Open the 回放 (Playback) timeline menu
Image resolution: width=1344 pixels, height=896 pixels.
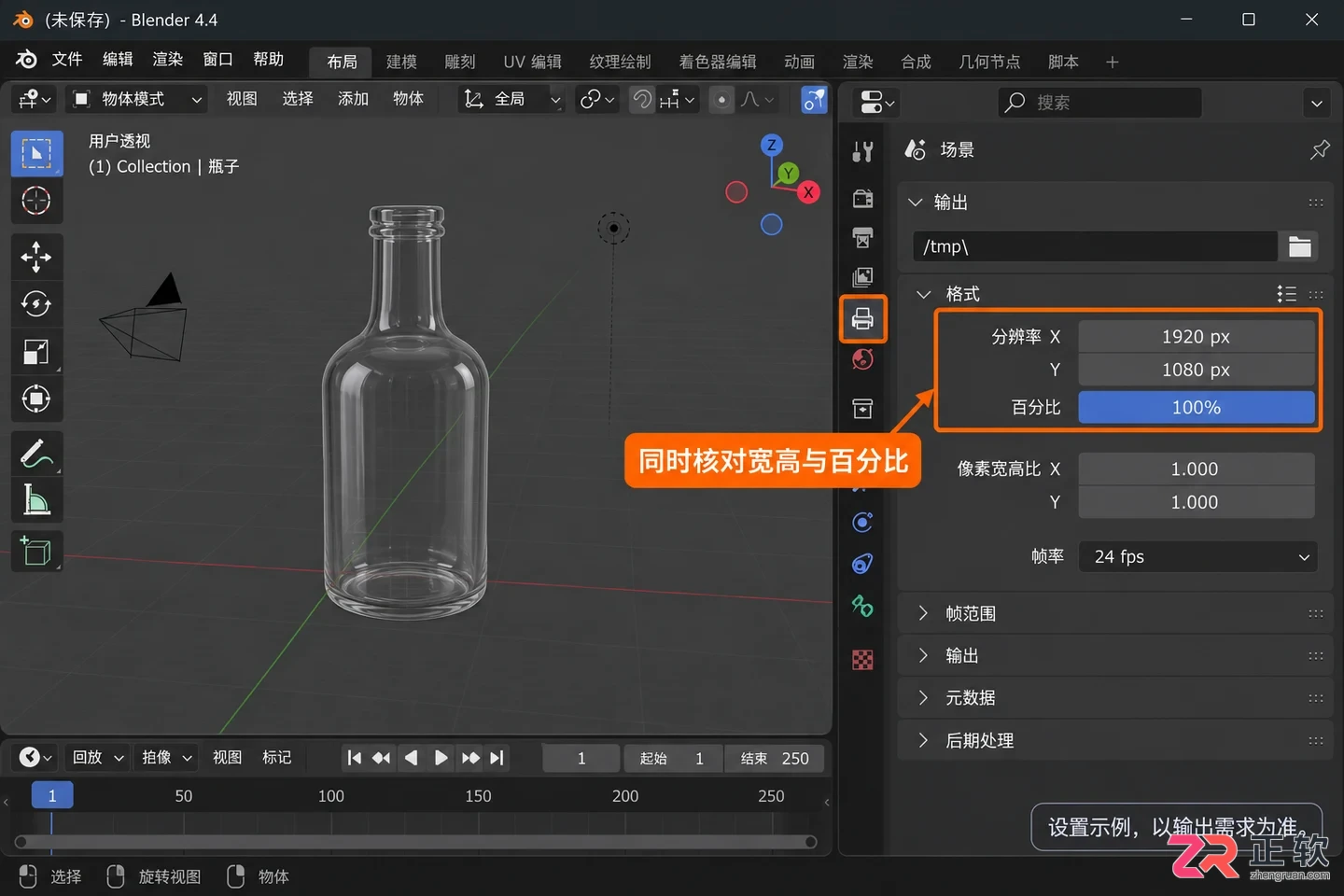97,757
